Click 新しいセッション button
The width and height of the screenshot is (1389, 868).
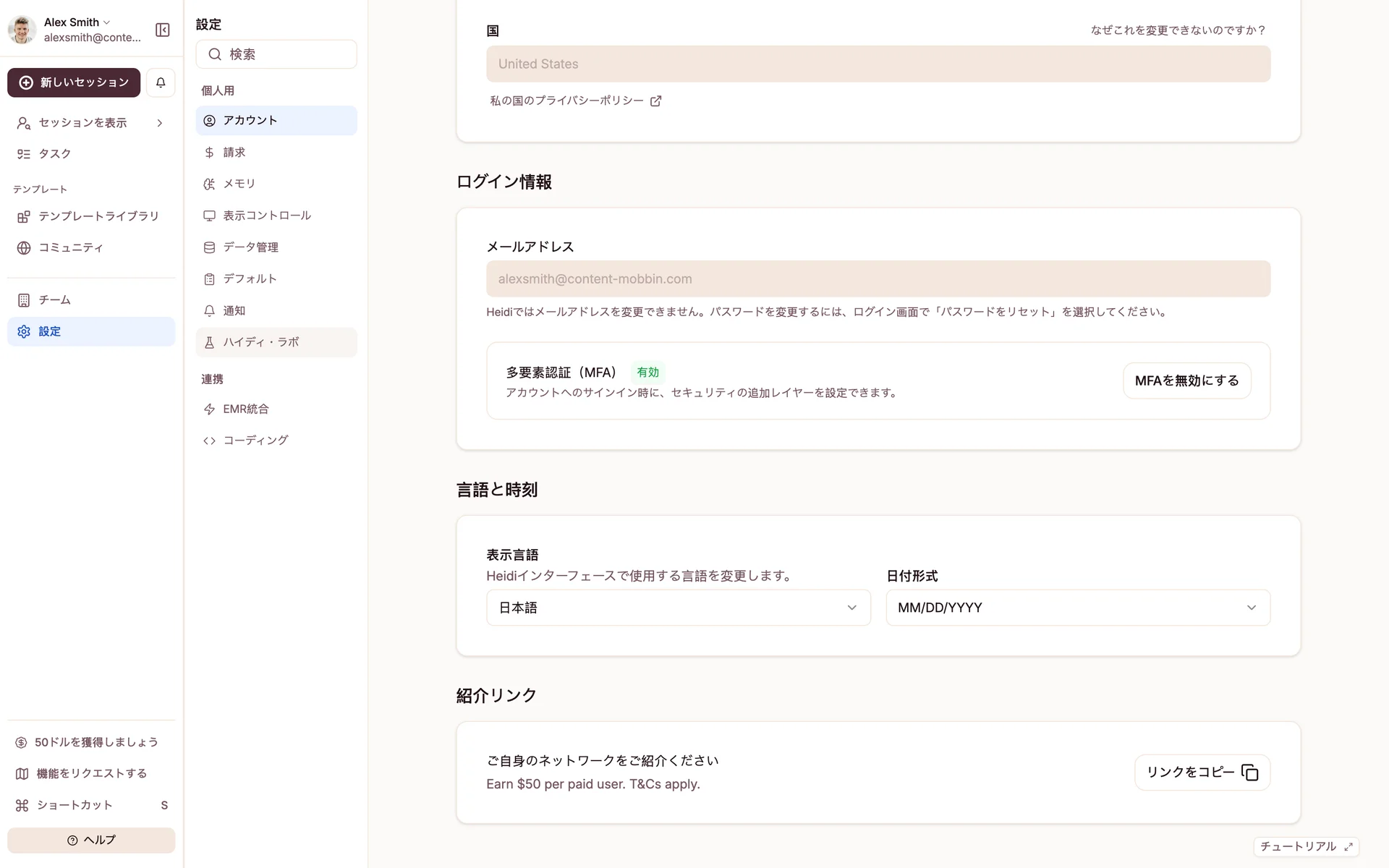click(74, 82)
